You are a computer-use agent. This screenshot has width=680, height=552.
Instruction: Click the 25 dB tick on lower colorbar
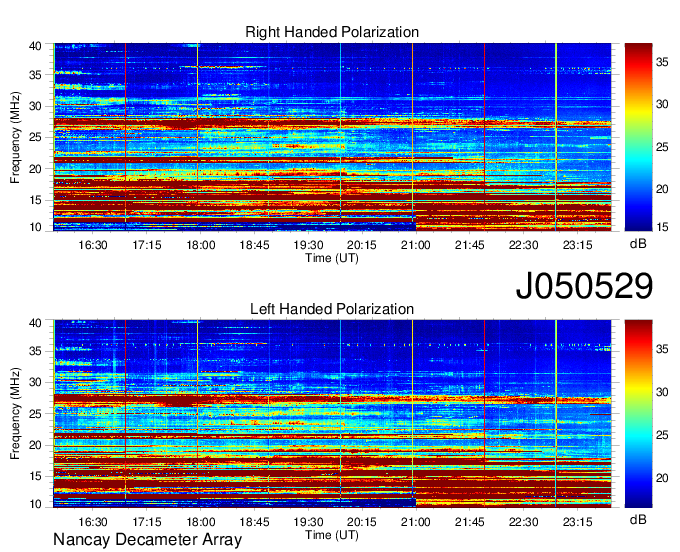tap(662, 435)
